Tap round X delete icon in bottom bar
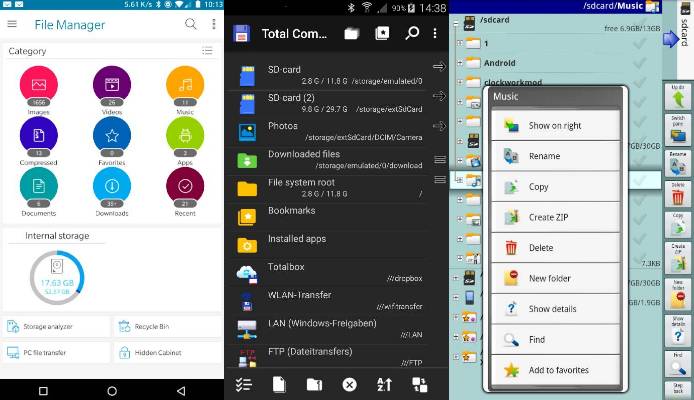Image resolution: width=694 pixels, height=400 pixels. click(349, 385)
